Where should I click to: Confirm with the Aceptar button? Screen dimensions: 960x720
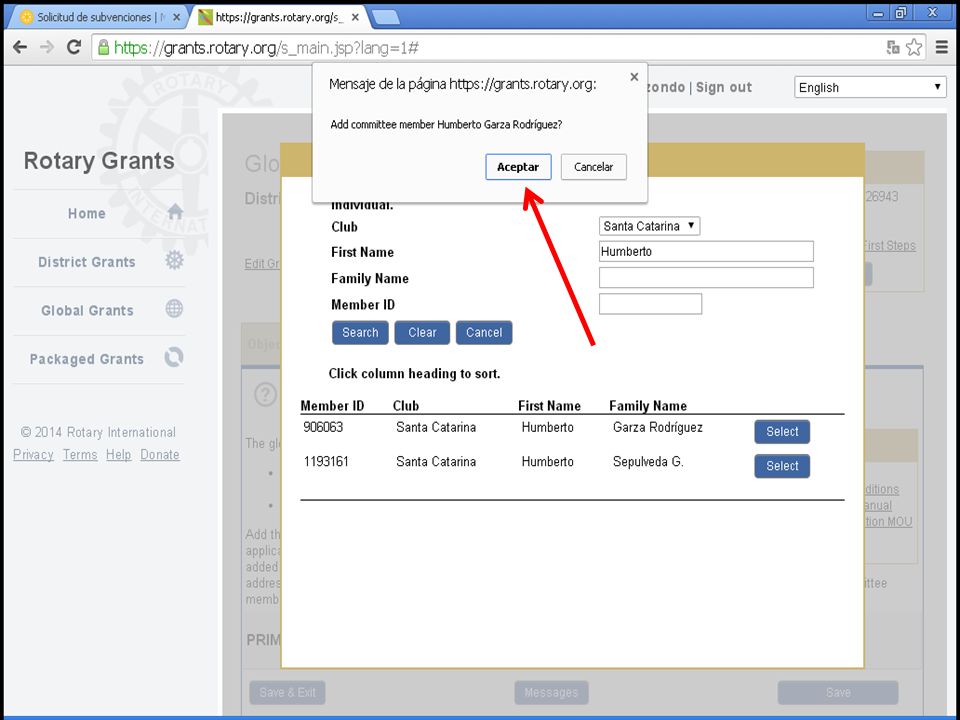pos(518,167)
